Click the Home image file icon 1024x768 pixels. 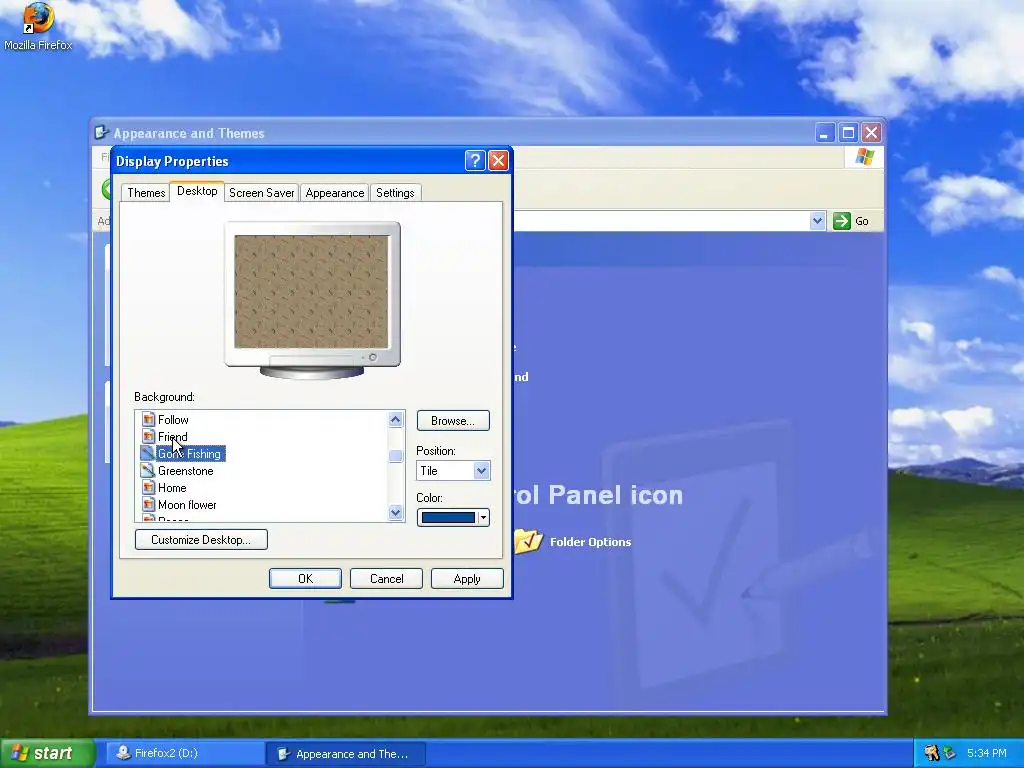148,487
